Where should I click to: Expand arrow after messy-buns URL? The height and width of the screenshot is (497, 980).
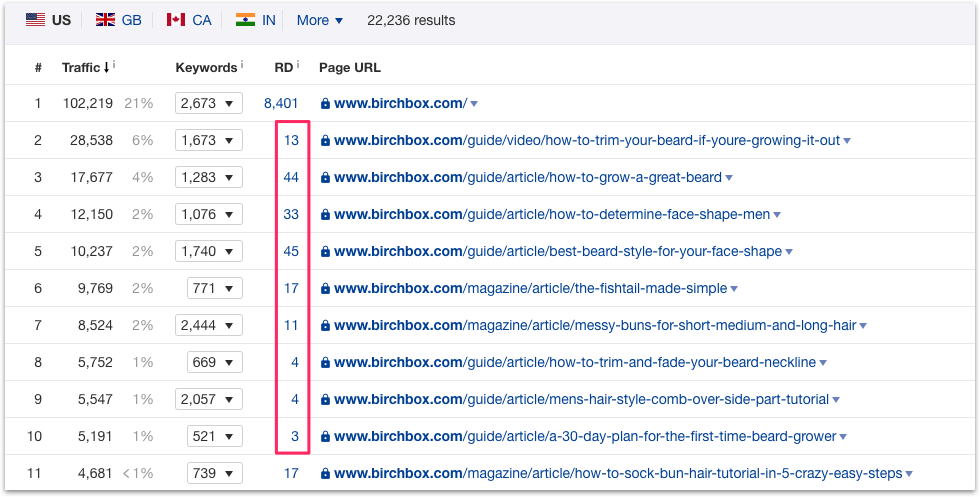coord(863,326)
